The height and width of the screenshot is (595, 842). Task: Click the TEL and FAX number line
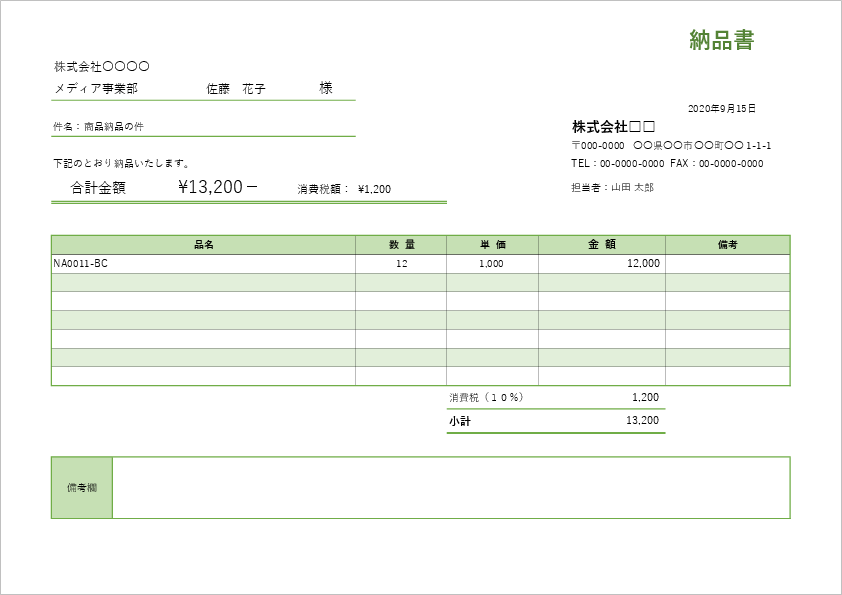point(666,164)
